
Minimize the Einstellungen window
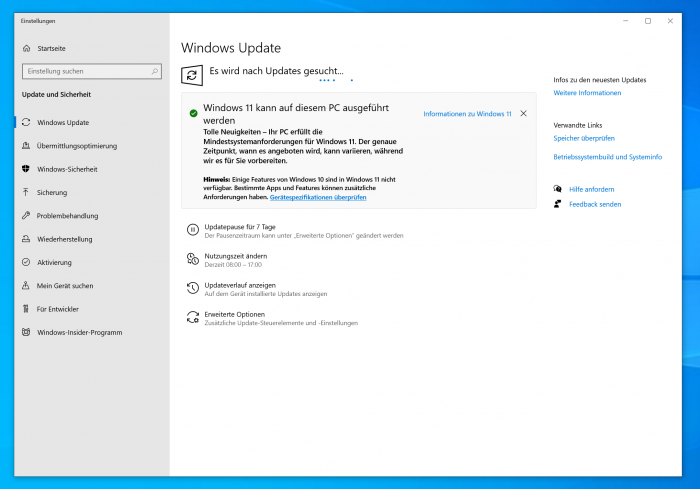pos(625,21)
